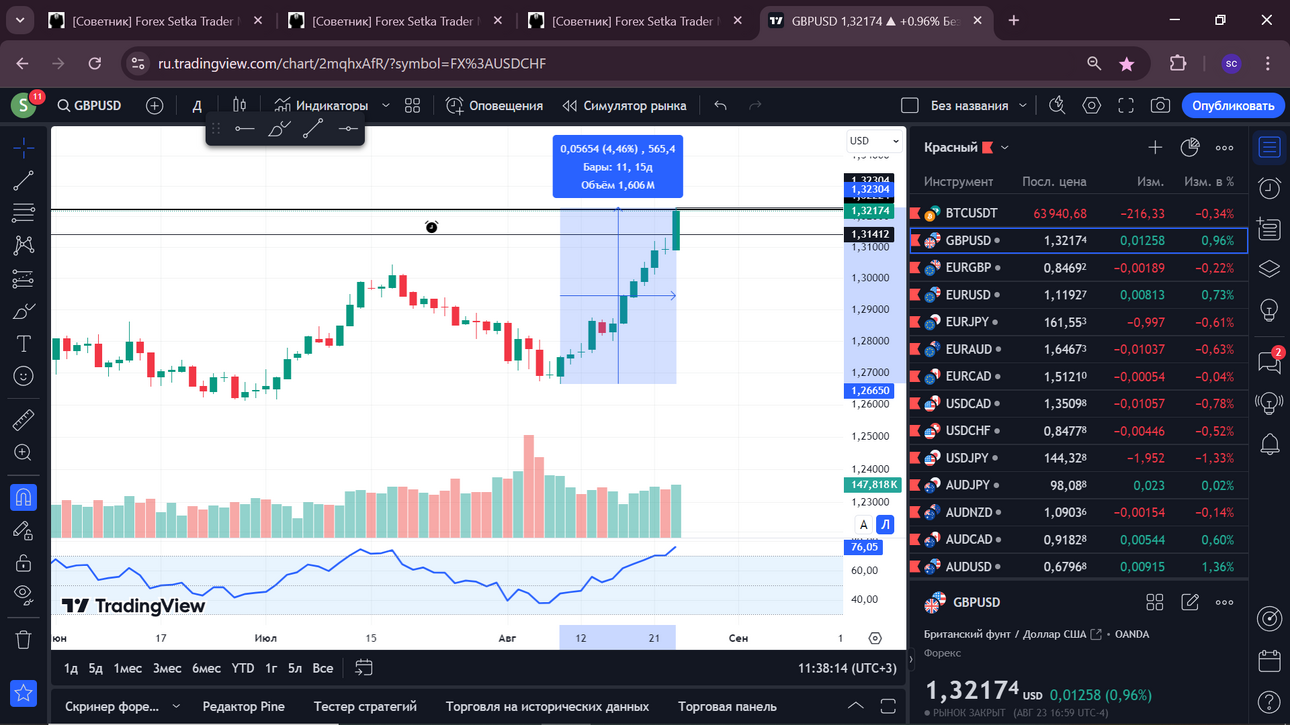The image size is (1290, 725).
Task: Select the BTCUSDT row in watchlist
Action: point(1078,213)
